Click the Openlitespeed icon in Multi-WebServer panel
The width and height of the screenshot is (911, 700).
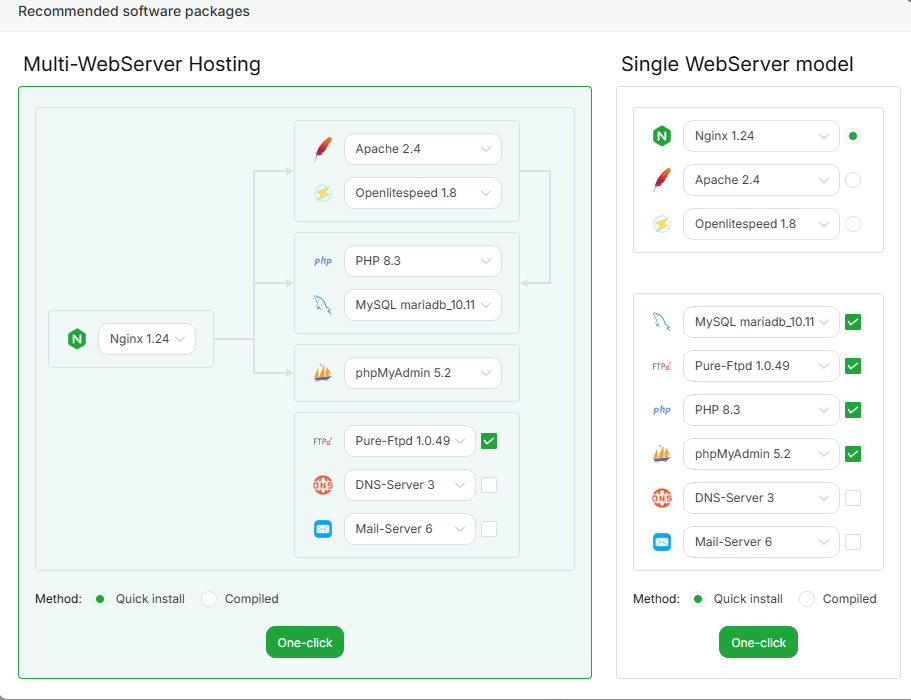click(322, 193)
